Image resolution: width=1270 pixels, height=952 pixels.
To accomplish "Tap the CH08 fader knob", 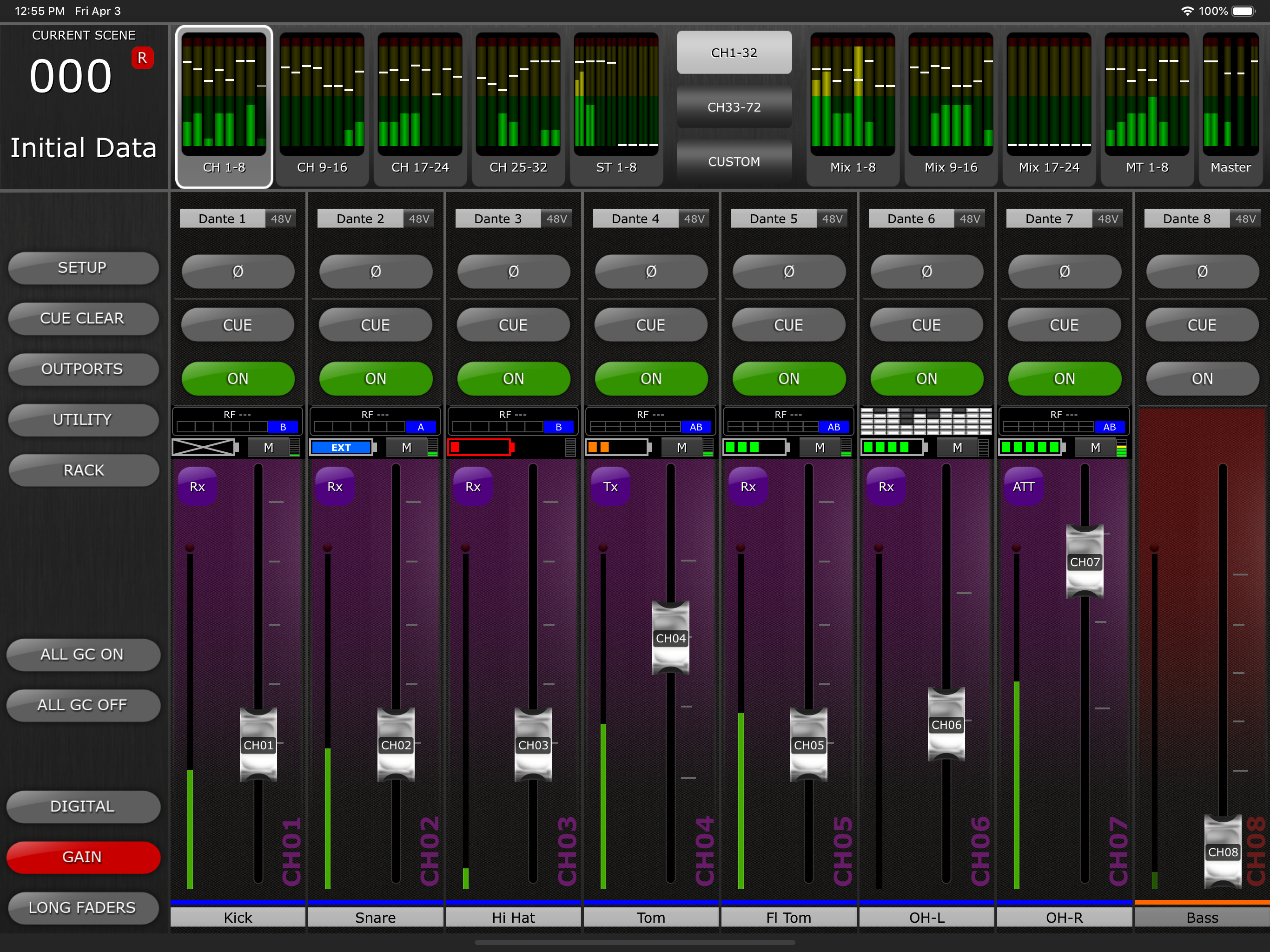I will click(1223, 852).
